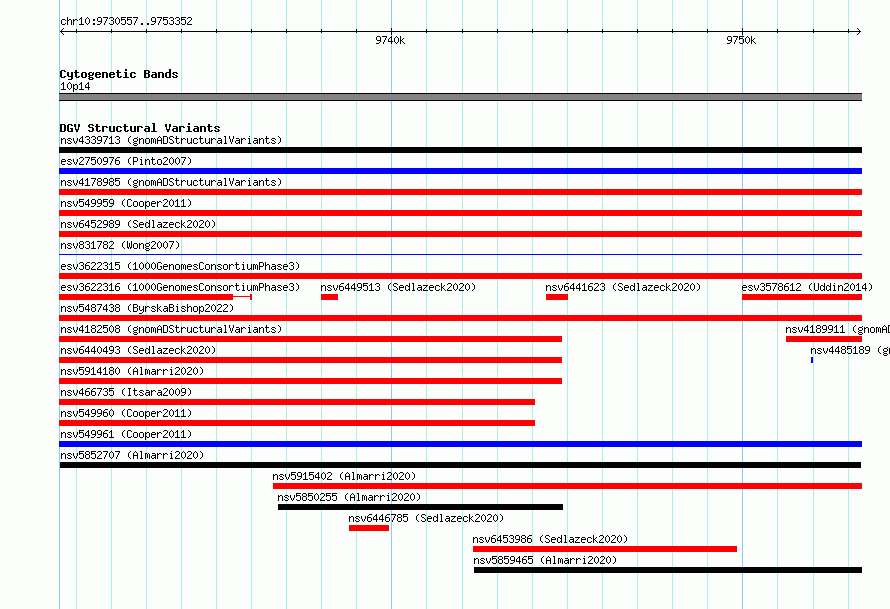The height and width of the screenshot is (609, 890).
Task: Click the black nsv5852707 variant bar
Action: [460, 465]
